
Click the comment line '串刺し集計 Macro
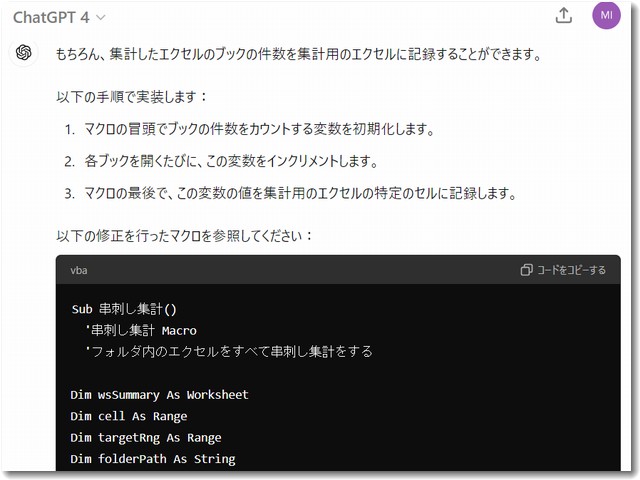(x=141, y=330)
